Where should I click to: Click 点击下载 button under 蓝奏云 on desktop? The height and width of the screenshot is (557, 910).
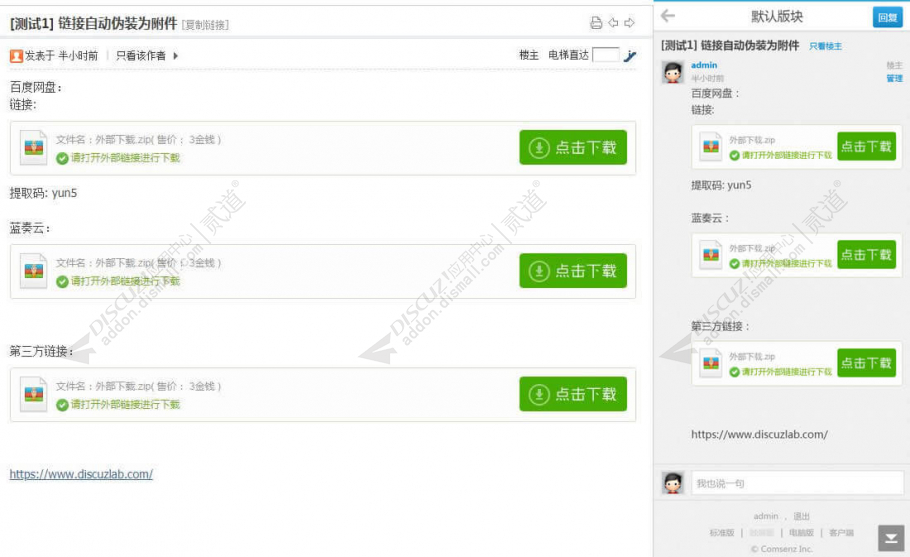[x=573, y=270]
